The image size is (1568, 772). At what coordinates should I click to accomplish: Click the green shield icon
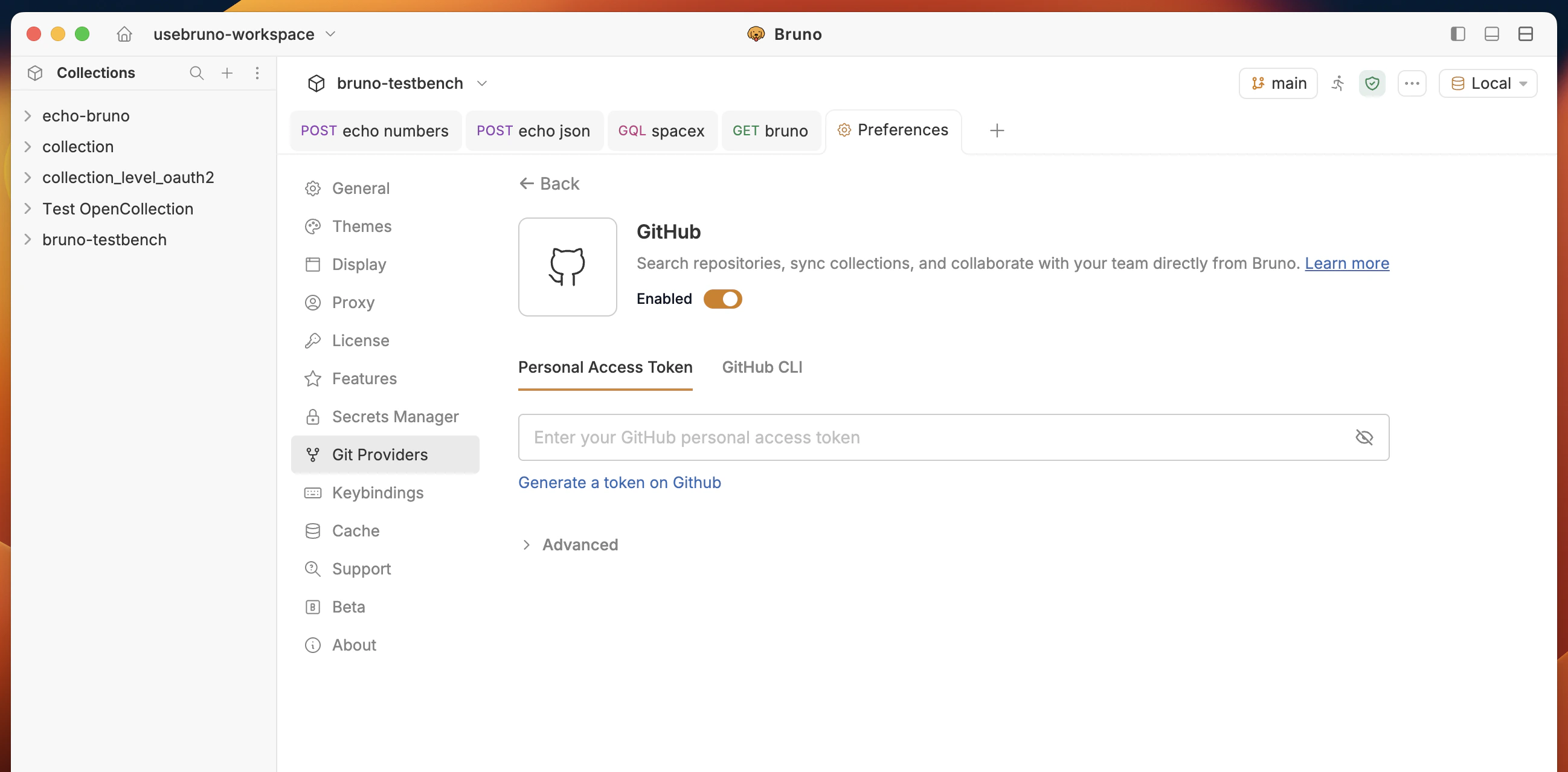[x=1372, y=83]
